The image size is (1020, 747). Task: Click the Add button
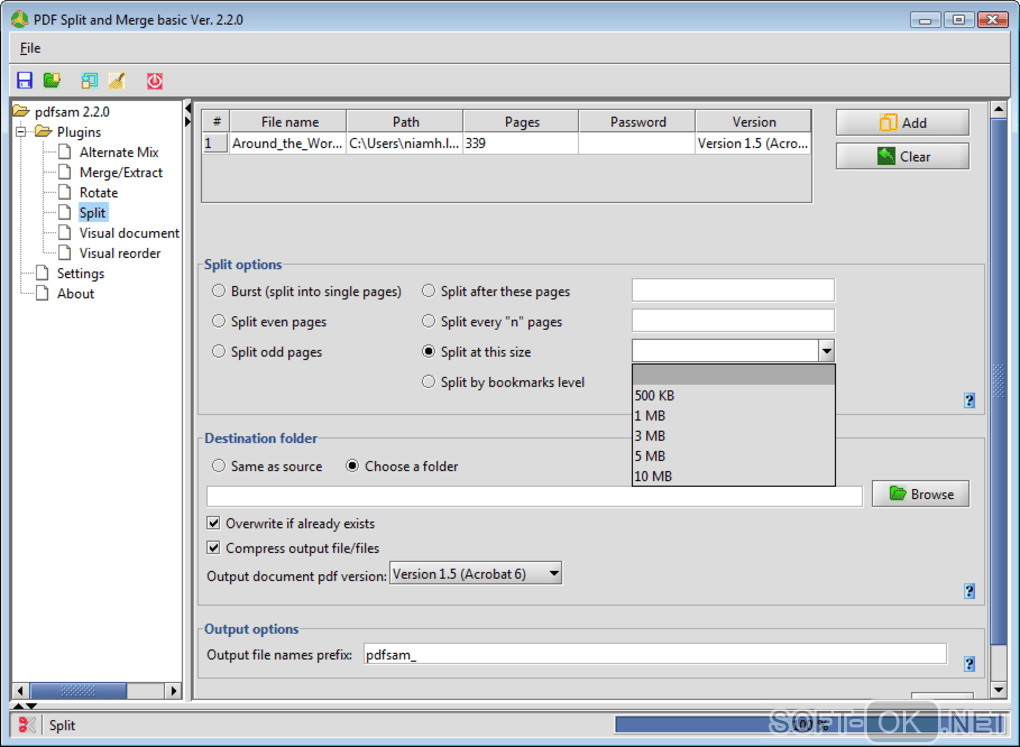pos(902,122)
